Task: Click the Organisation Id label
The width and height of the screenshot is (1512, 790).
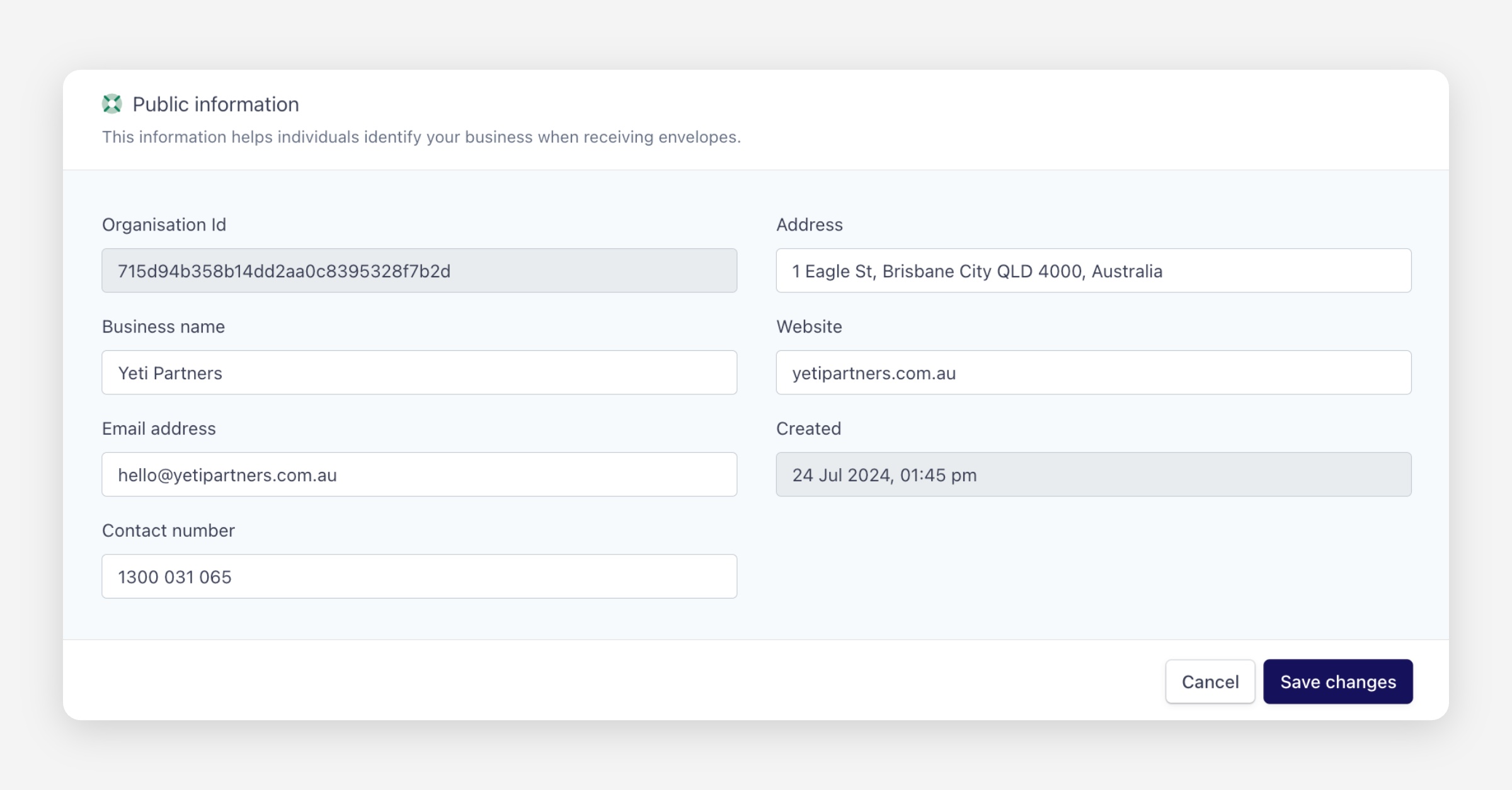Action: point(164,225)
